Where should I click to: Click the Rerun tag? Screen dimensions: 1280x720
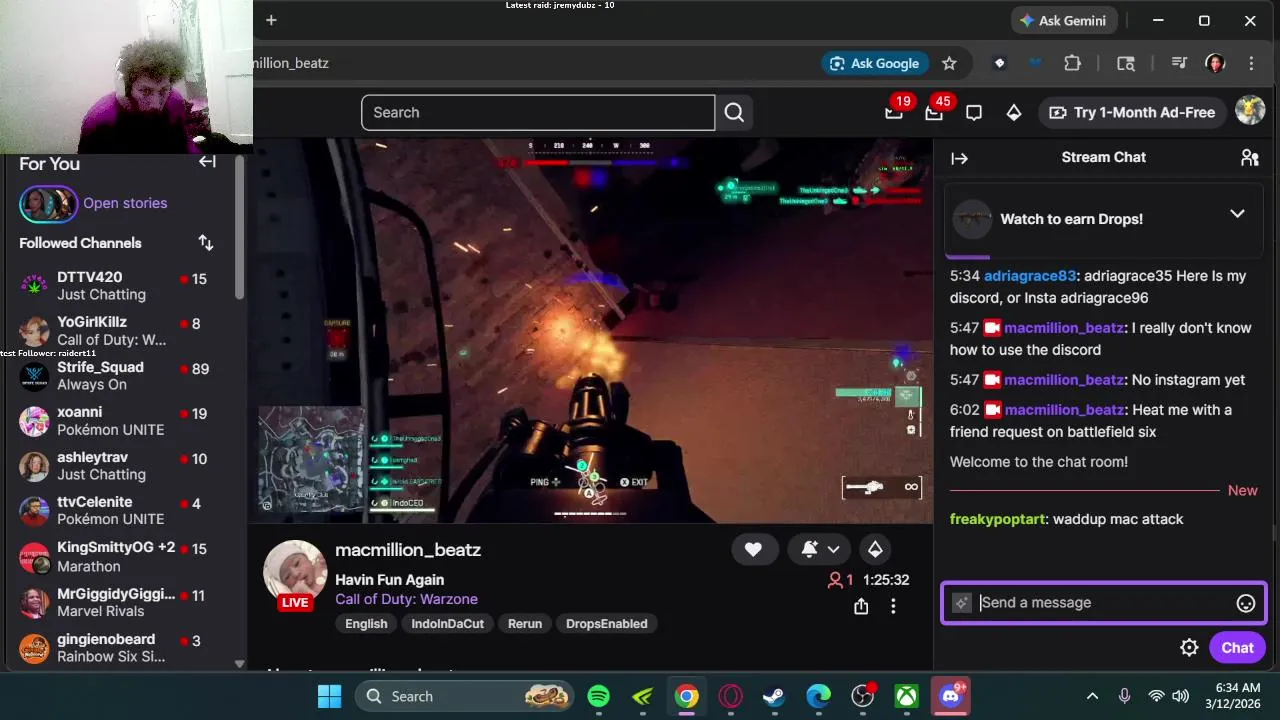pos(525,624)
